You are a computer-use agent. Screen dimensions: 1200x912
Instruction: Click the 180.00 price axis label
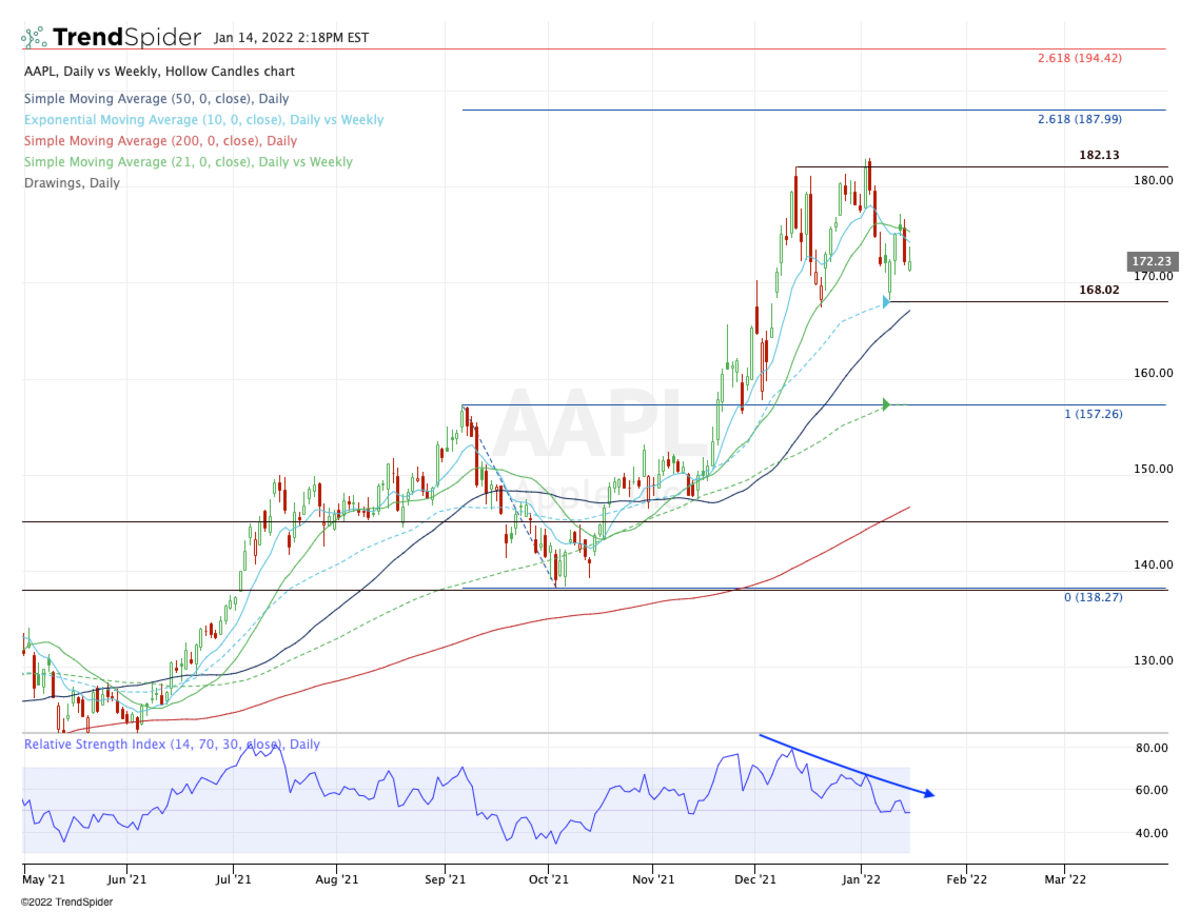pos(1151,181)
